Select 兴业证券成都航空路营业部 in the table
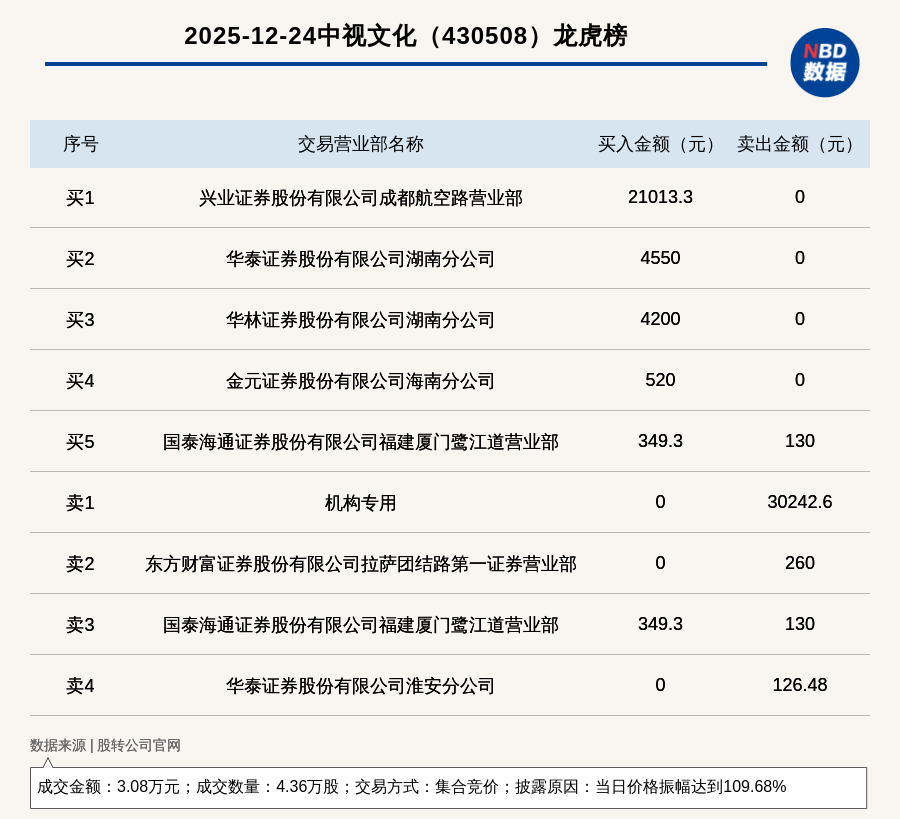The image size is (900, 819). (x=360, y=198)
